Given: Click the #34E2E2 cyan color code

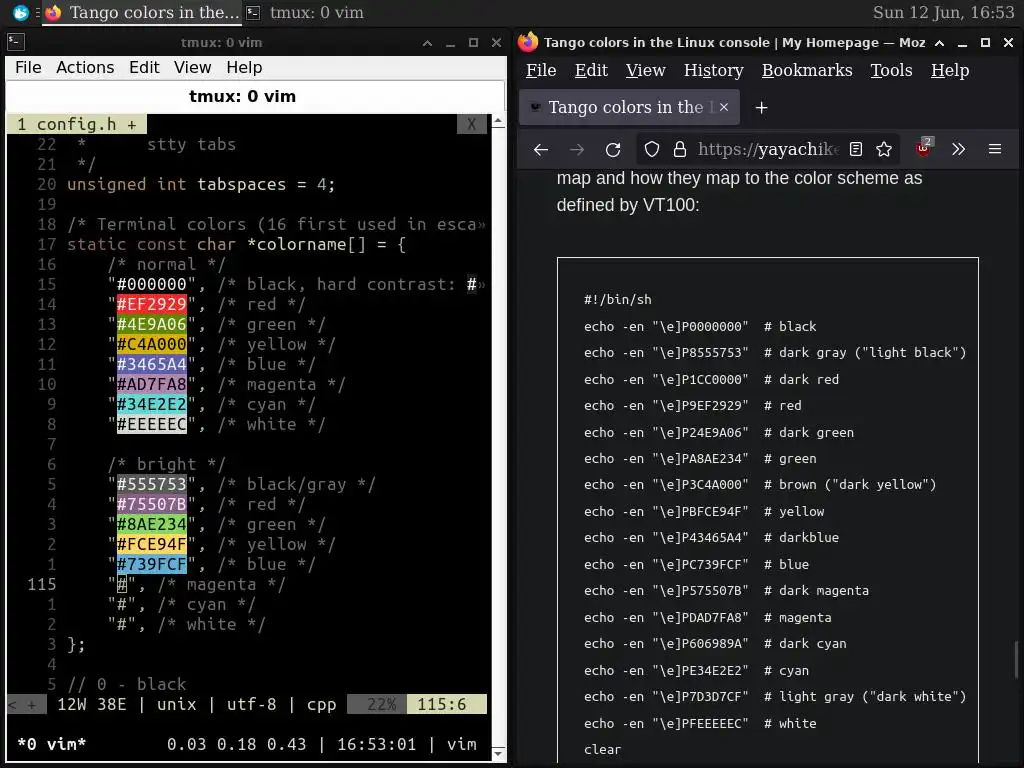Looking at the screenshot, I should [x=152, y=404].
